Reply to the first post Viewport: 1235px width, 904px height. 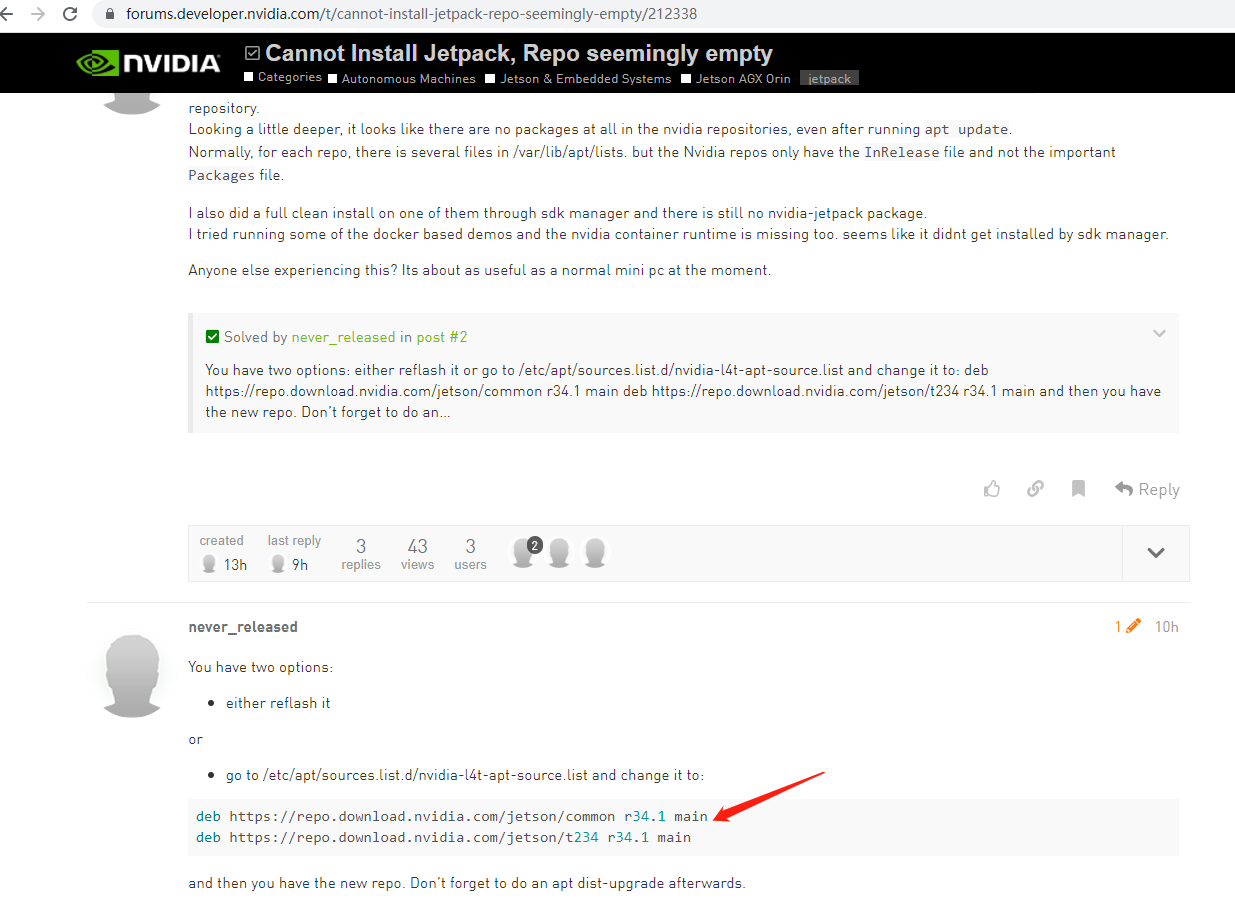[1147, 489]
